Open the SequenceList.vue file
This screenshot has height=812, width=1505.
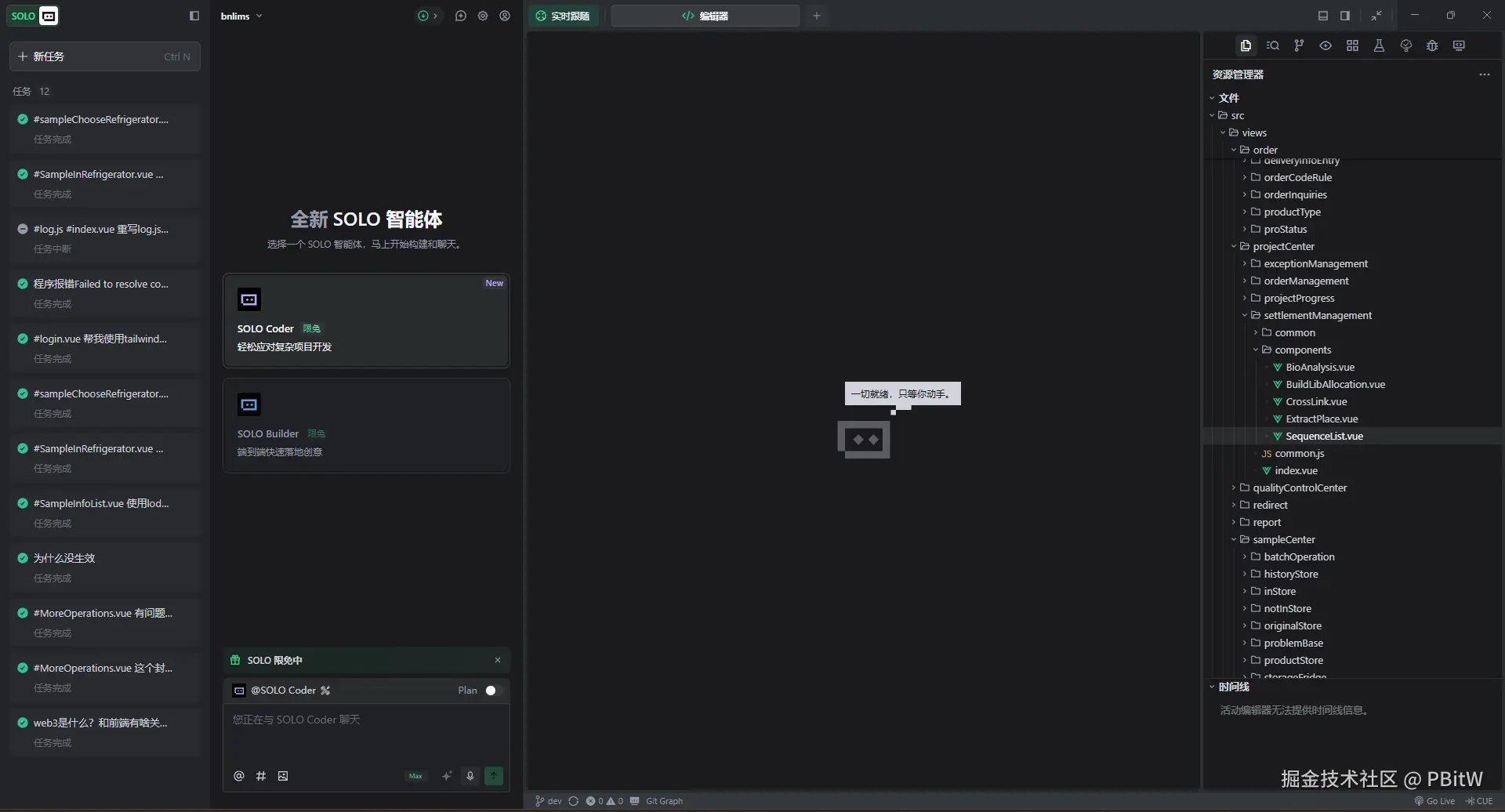[x=1324, y=436]
